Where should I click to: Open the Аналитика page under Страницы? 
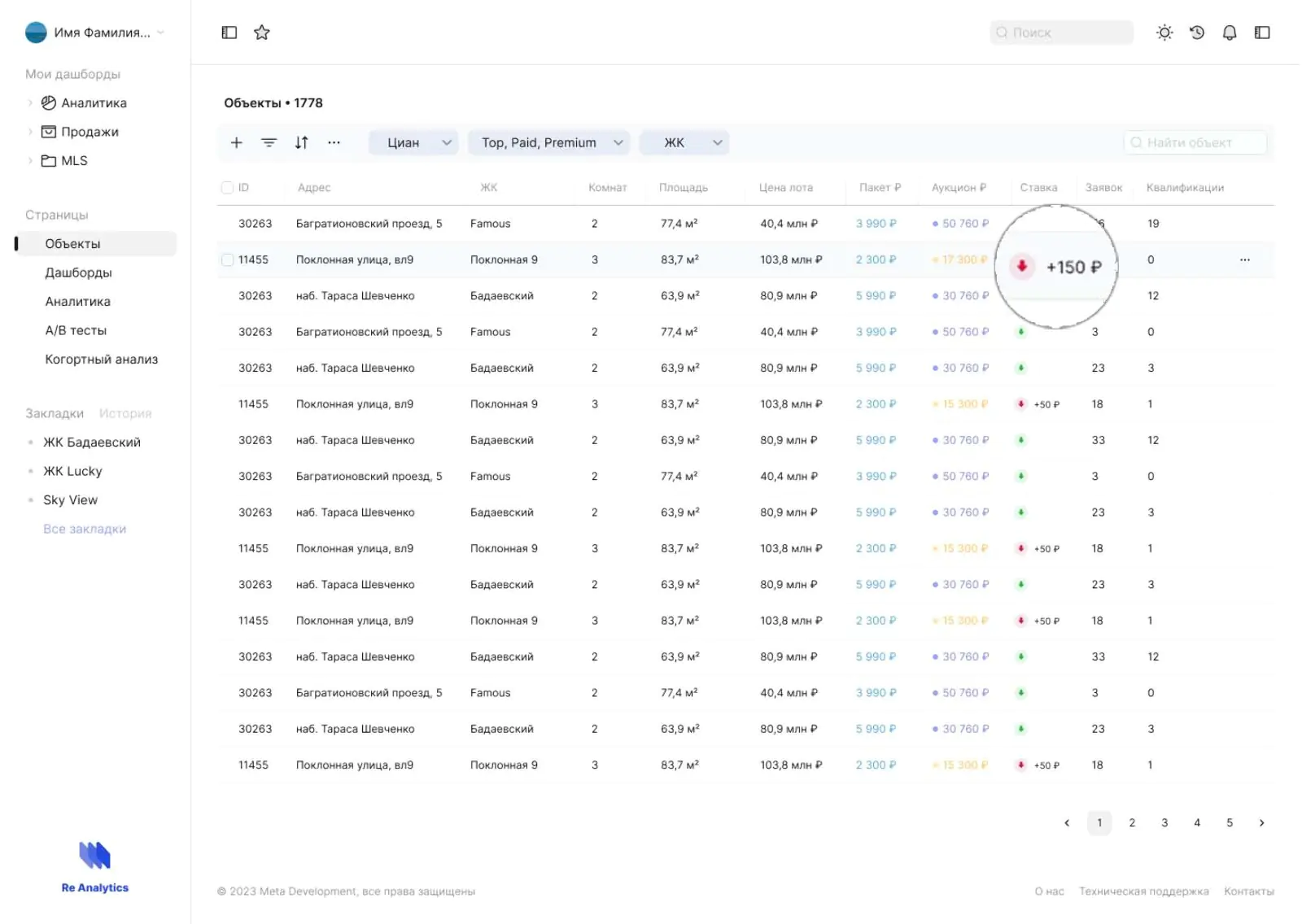click(77, 302)
